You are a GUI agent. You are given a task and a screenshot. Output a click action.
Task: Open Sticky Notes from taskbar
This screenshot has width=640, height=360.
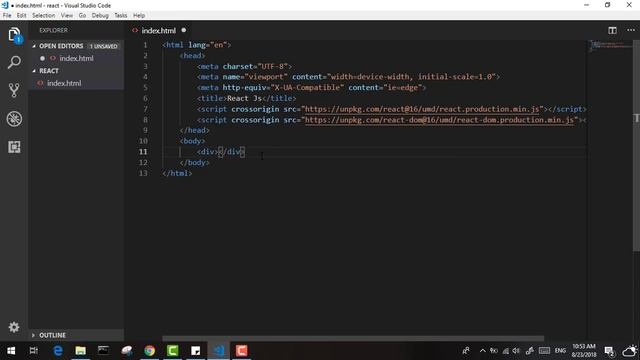[x=196, y=351]
